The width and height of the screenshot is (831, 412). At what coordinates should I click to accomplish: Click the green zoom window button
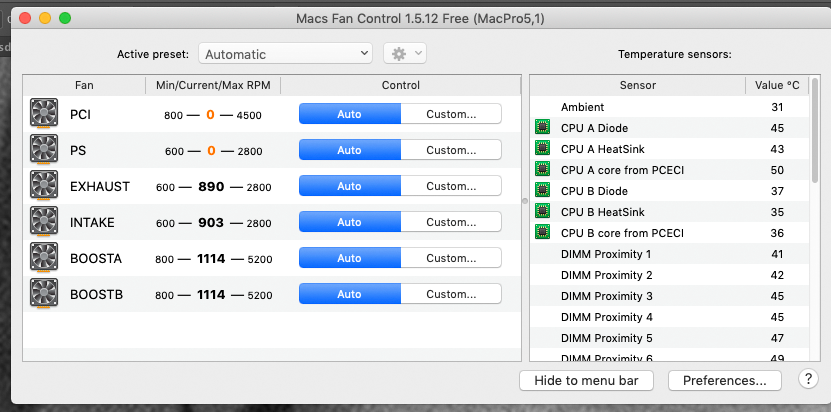coord(65,19)
